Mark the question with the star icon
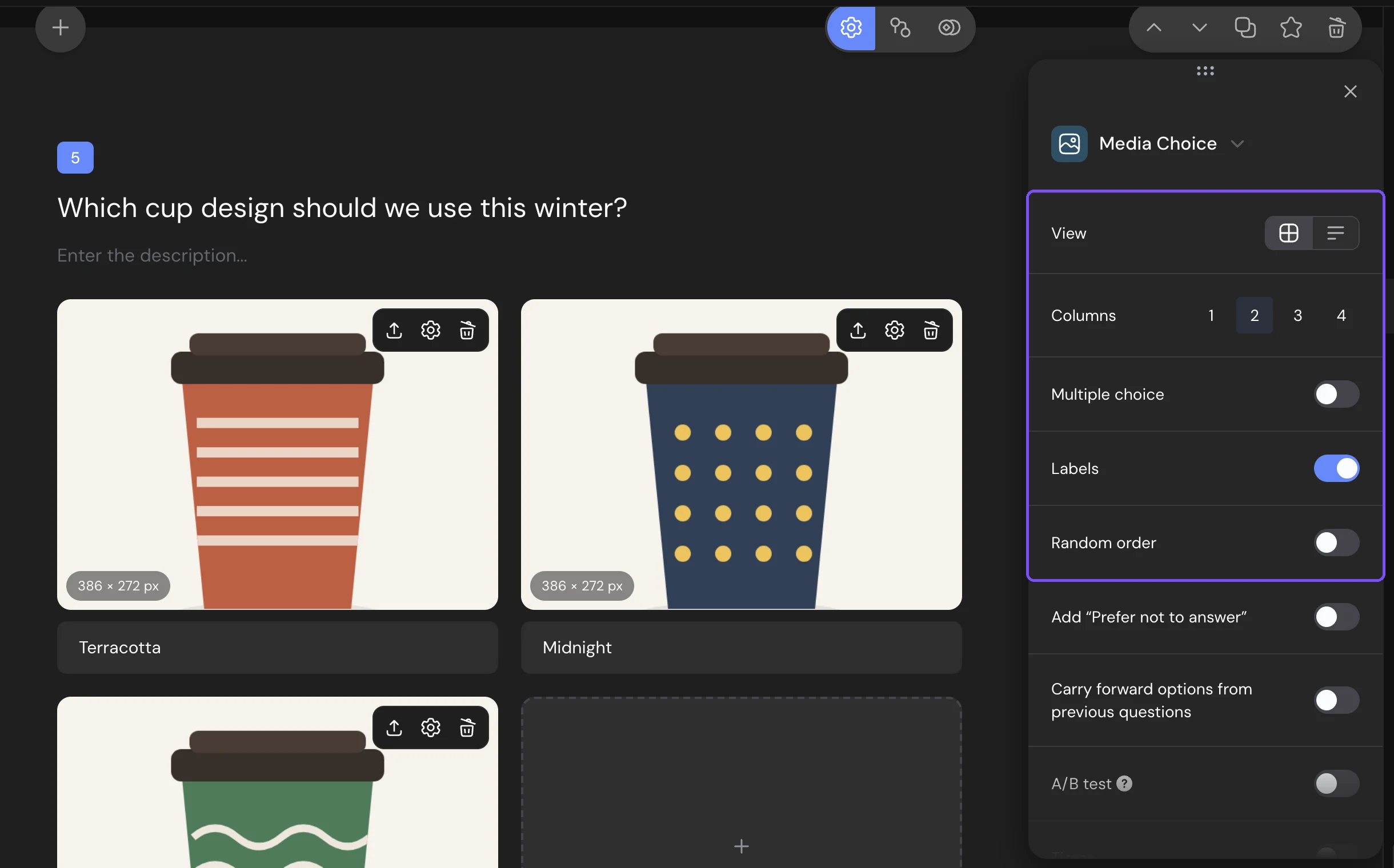 [x=1291, y=27]
